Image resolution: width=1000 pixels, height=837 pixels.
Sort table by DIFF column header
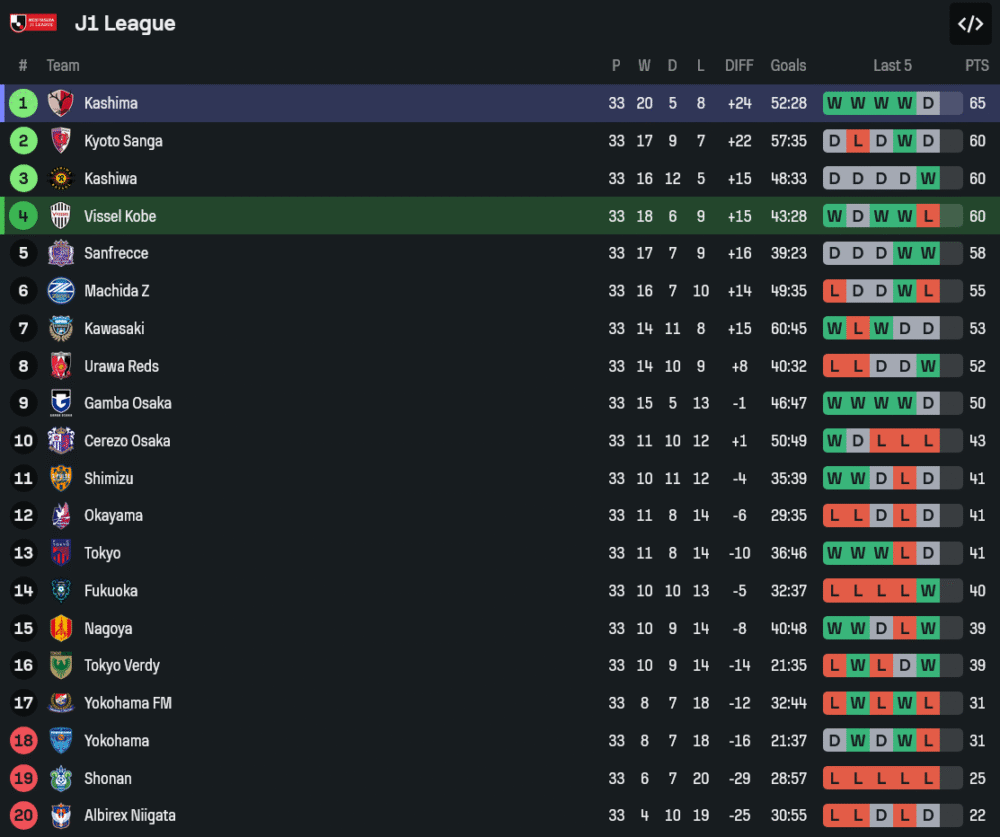(x=739, y=65)
